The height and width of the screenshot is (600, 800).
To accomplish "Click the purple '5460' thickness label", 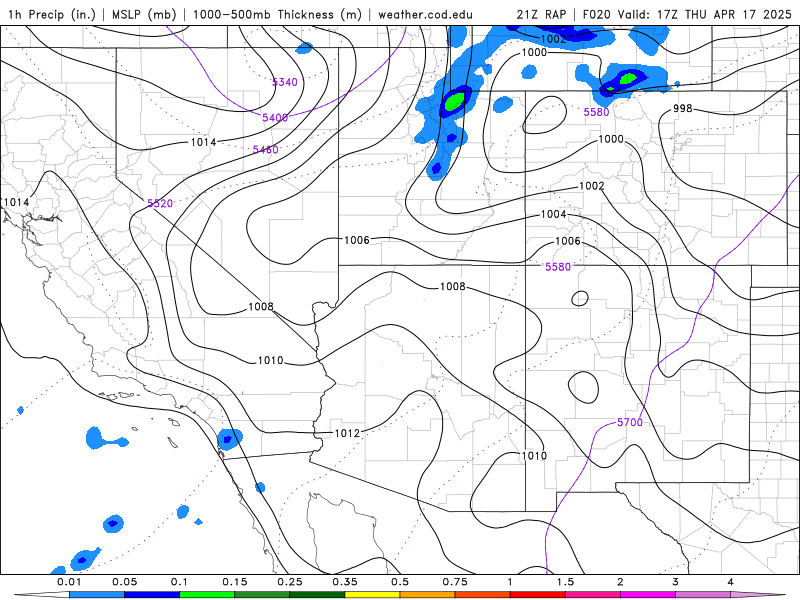I will pos(265,149).
